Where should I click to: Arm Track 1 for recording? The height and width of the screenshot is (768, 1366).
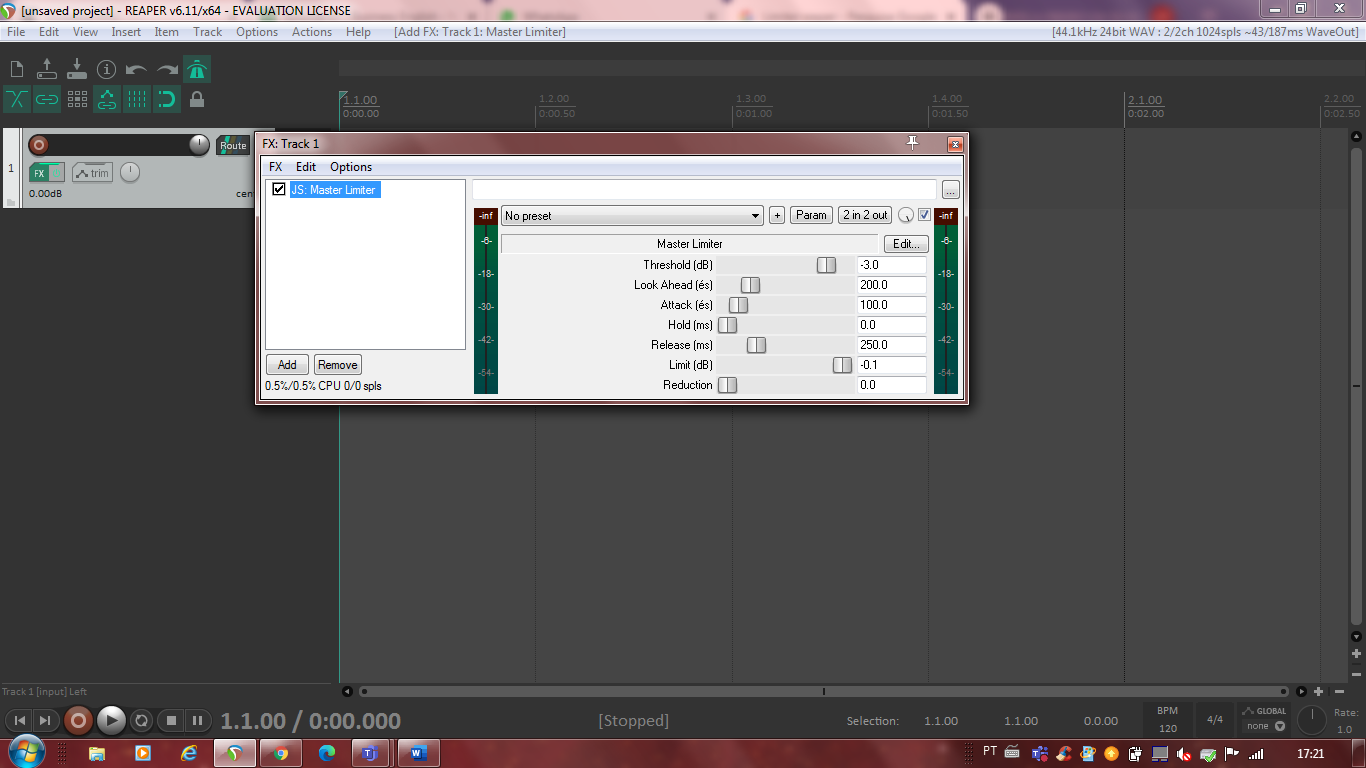click(x=38, y=145)
